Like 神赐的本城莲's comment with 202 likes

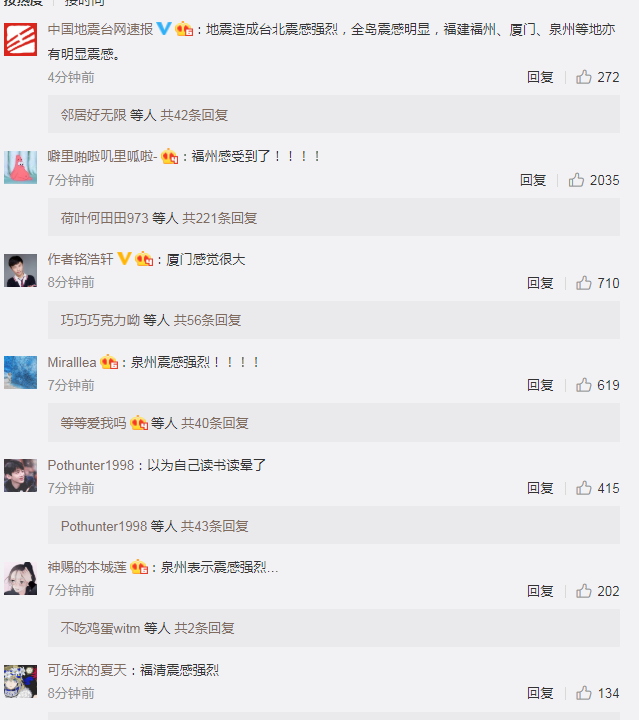(584, 591)
